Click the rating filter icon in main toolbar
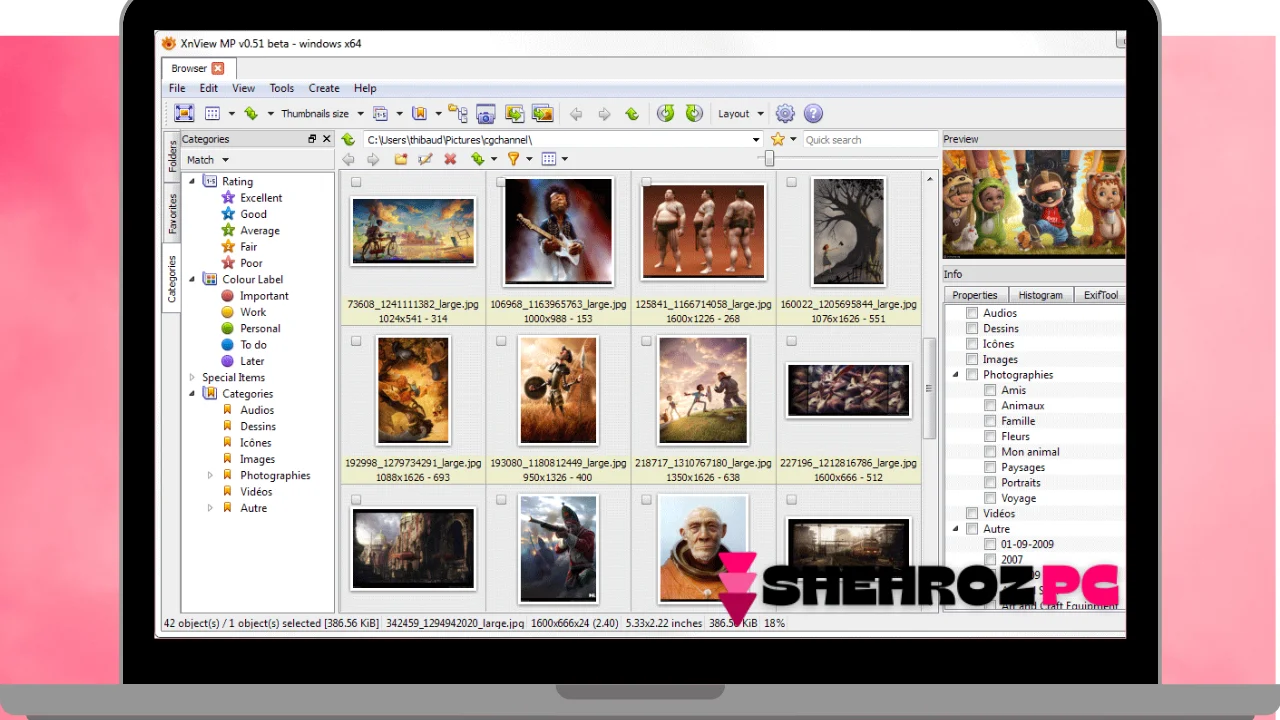Viewport: 1280px width, 720px height. coord(380,114)
